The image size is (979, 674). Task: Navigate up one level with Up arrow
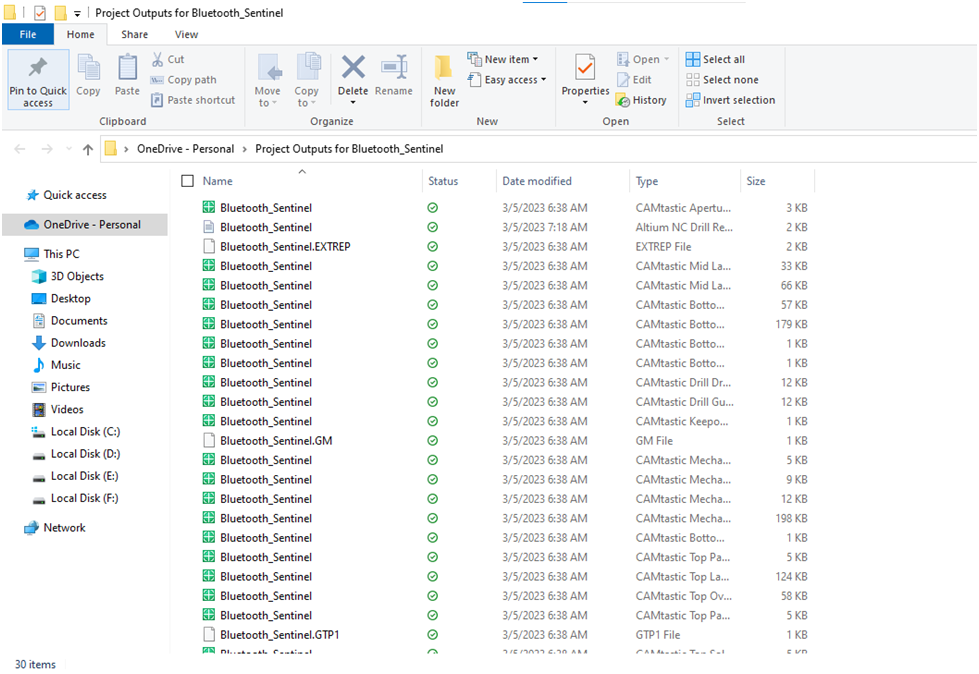point(88,149)
